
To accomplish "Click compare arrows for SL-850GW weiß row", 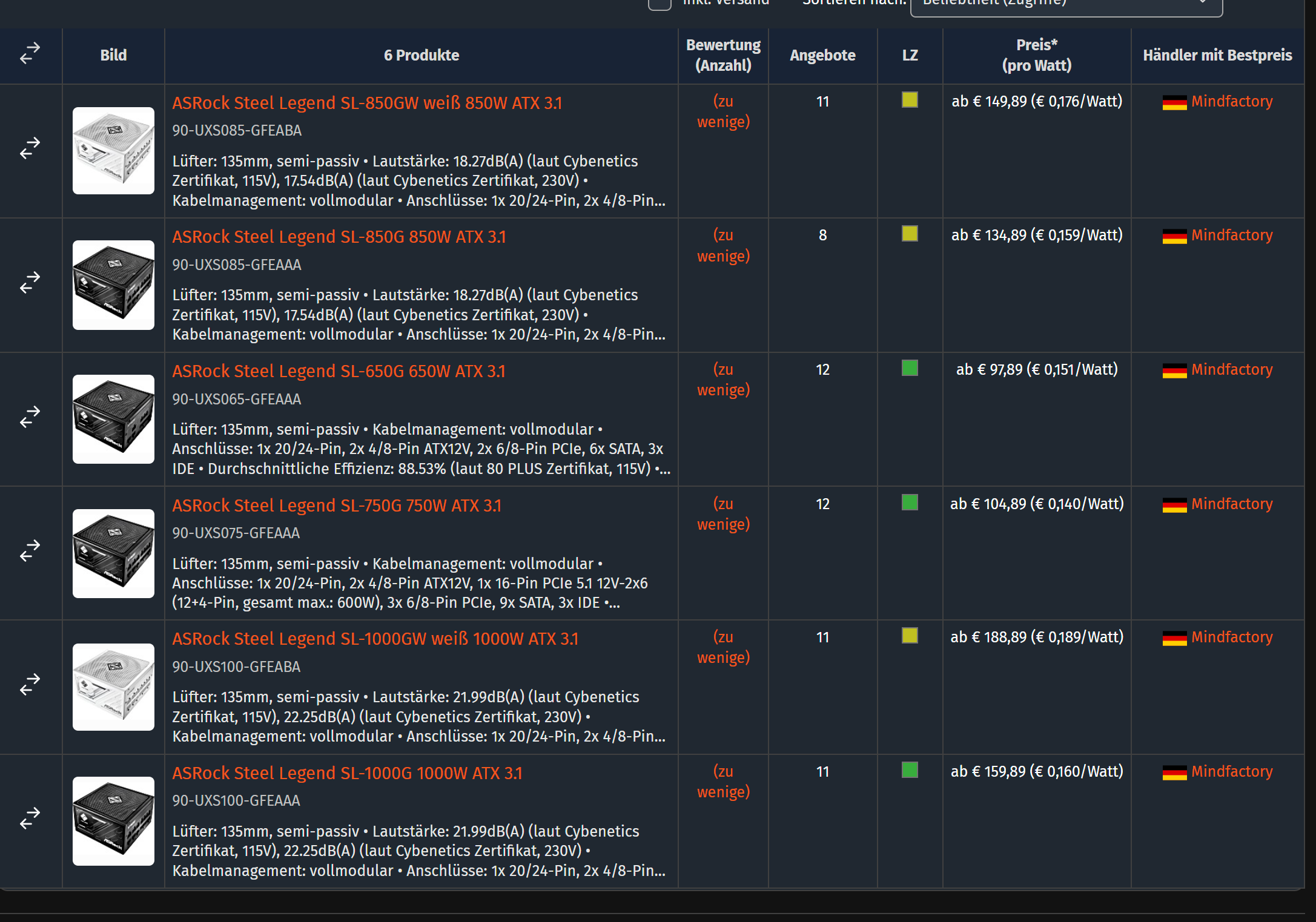I will (x=30, y=148).
